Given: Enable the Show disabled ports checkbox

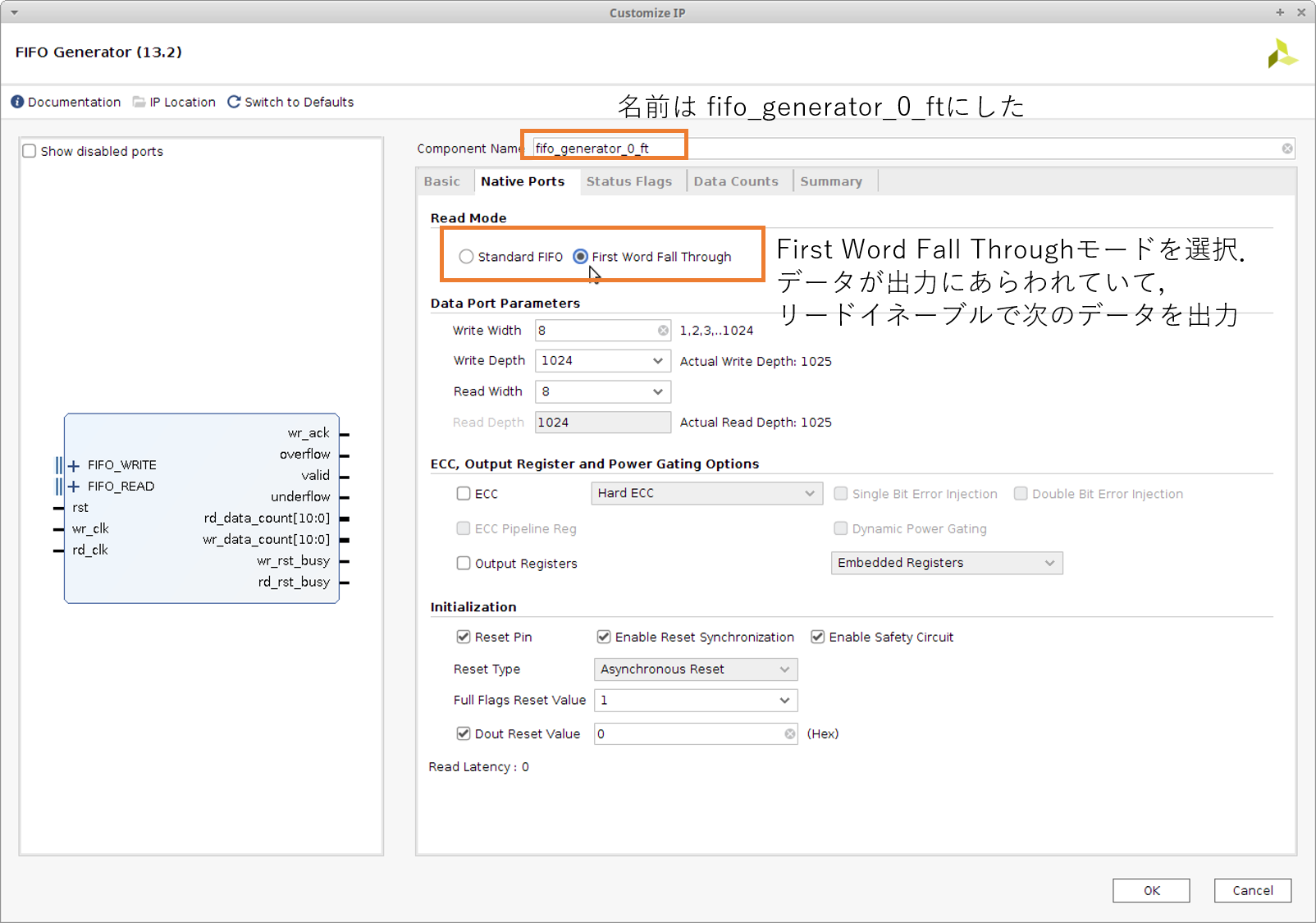Looking at the screenshot, I should coord(30,151).
